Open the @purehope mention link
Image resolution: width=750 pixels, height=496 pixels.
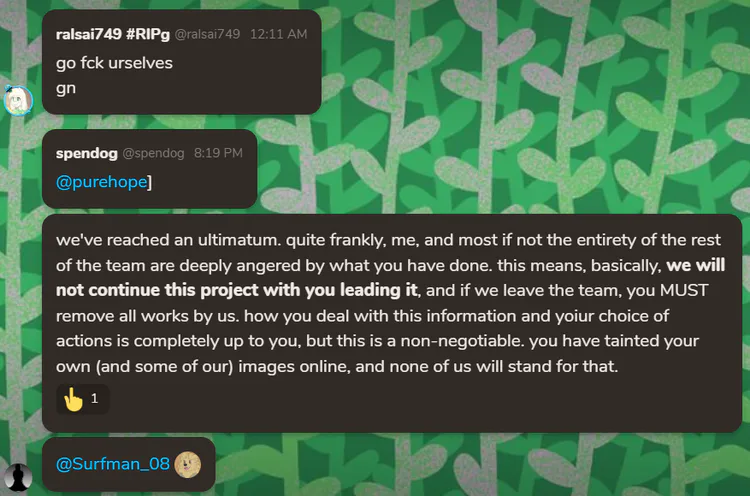(x=101, y=183)
